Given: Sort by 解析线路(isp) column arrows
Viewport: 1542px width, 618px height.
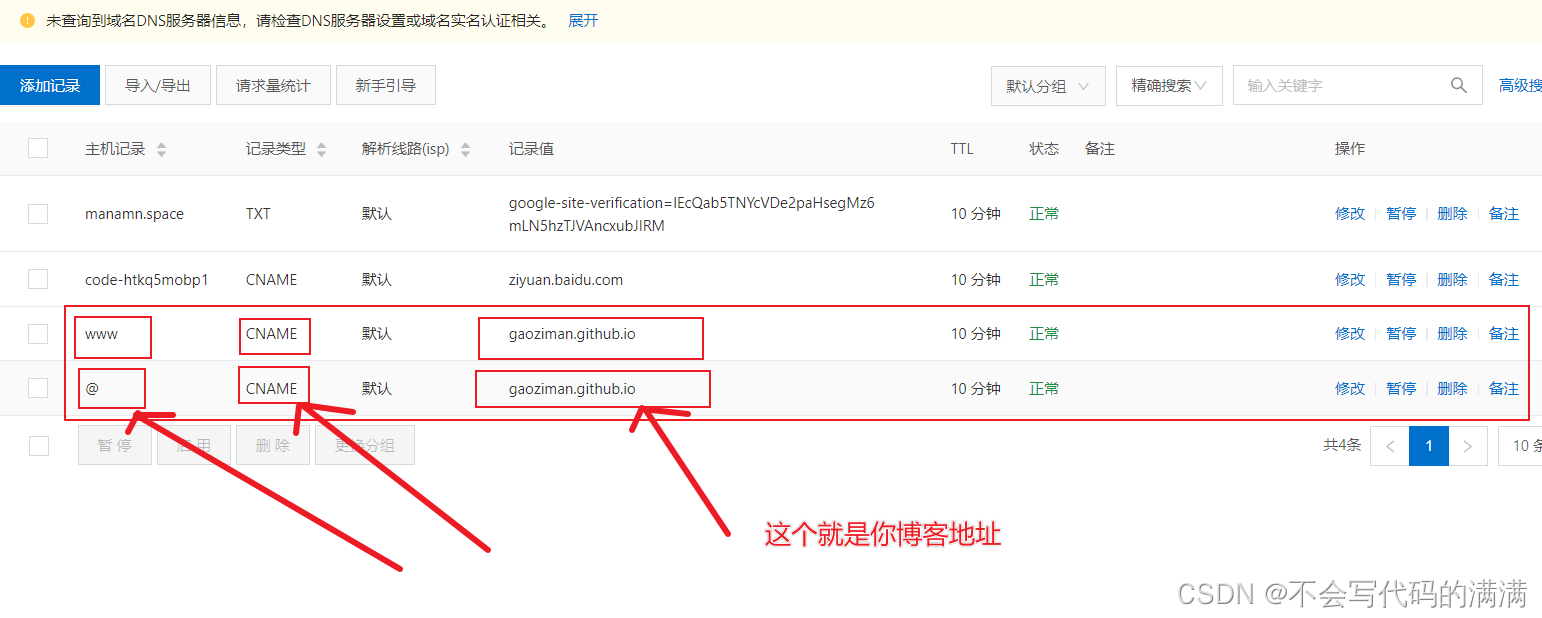Looking at the screenshot, I should 465,149.
